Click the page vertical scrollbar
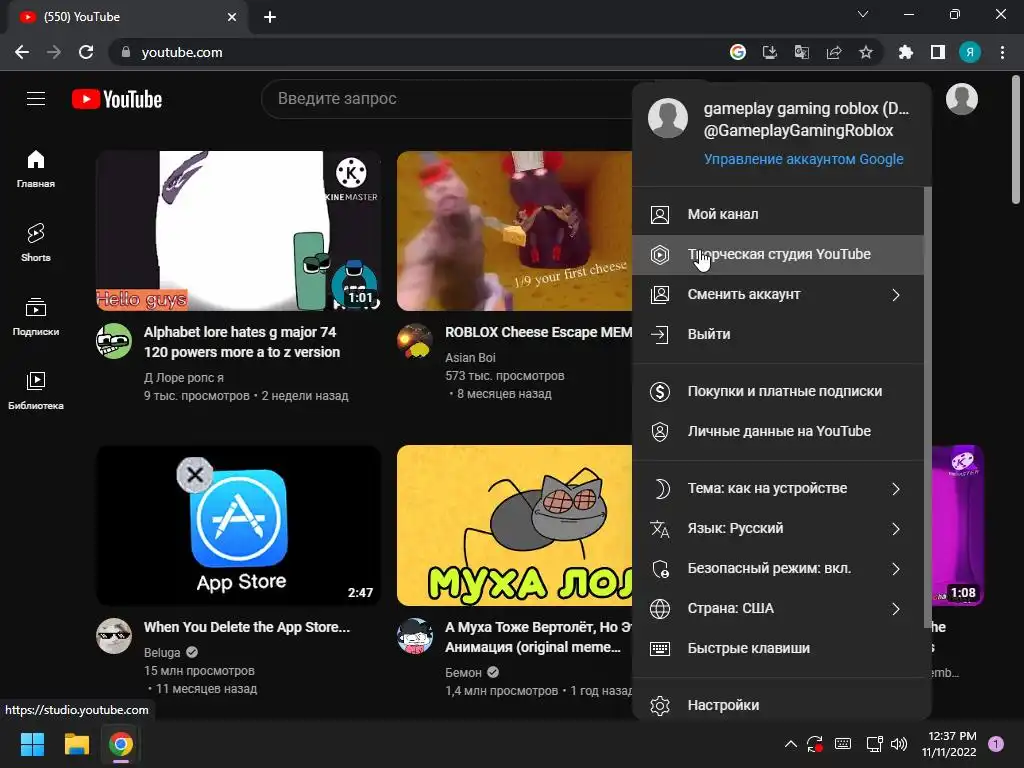Viewport: 1024px width, 768px height. (1016, 141)
